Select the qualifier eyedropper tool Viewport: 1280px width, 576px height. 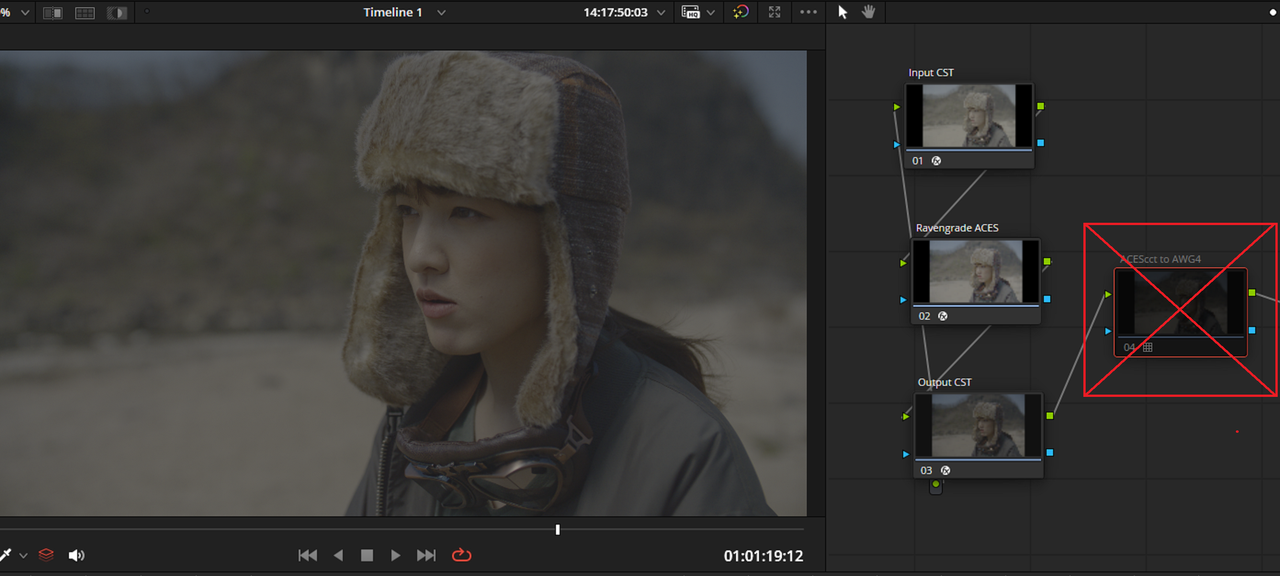point(6,555)
